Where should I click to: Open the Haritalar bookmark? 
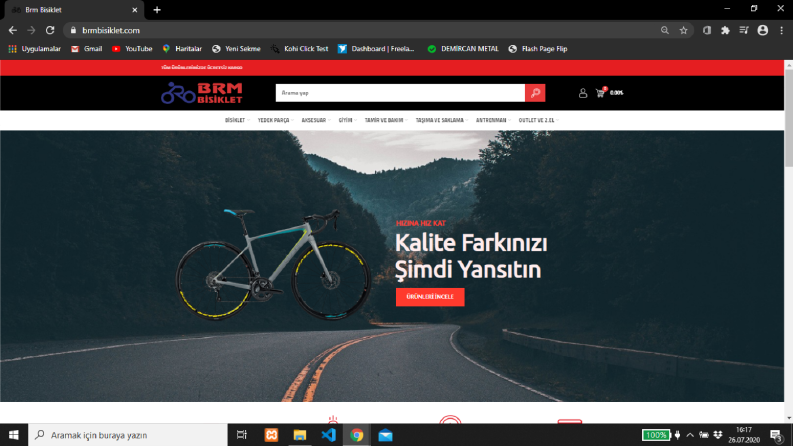(x=182, y=49)
